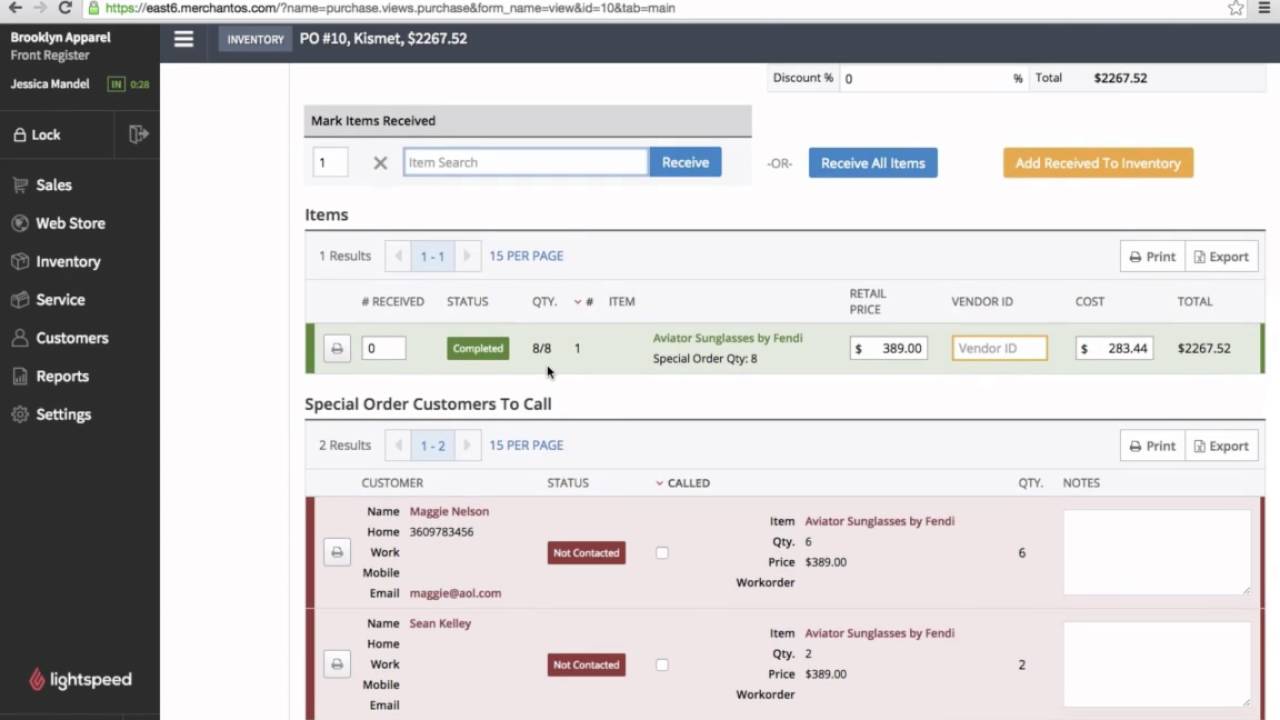Image resolution: width=1280 pixels, height=720 pixels.
Task: Click Print button in Special Orders
Action: coord(1152,446)
